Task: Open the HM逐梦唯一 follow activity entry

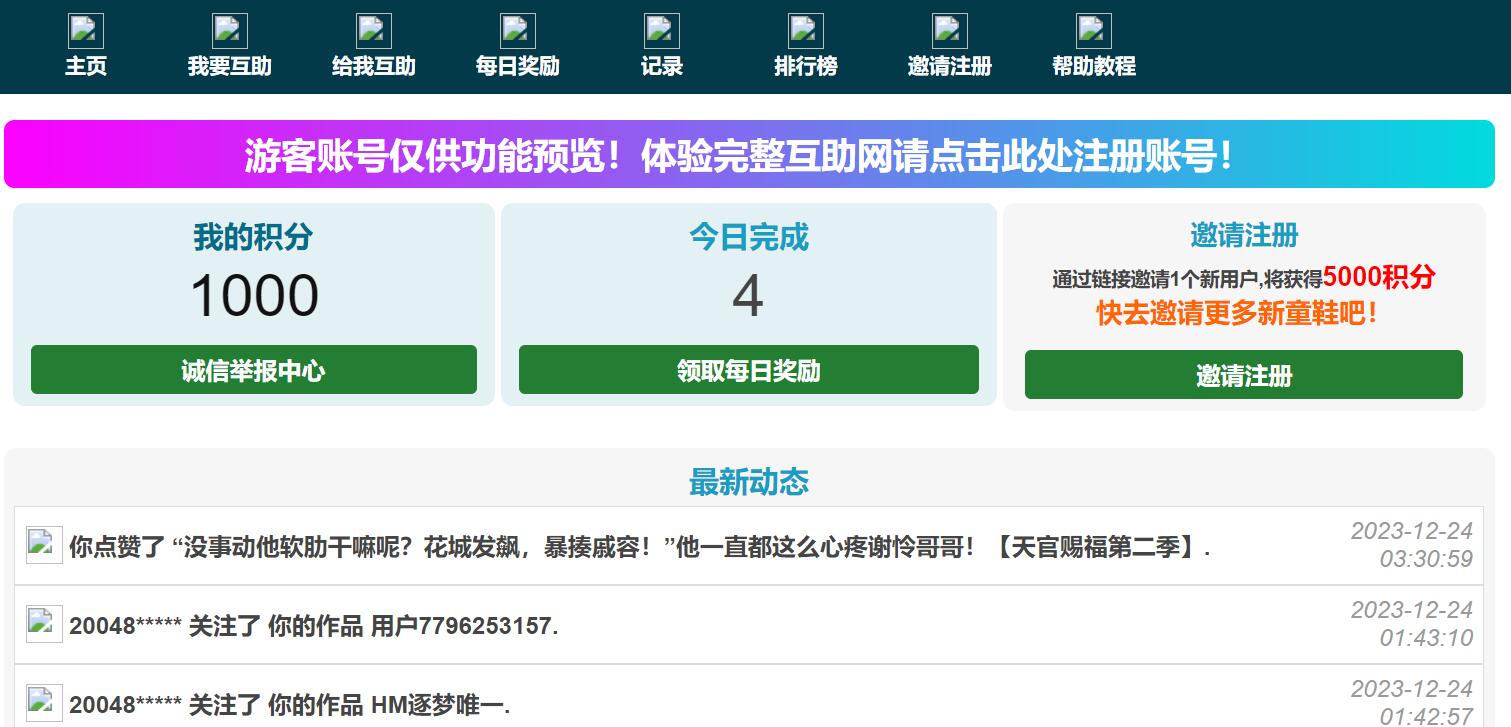Action: 289,705
